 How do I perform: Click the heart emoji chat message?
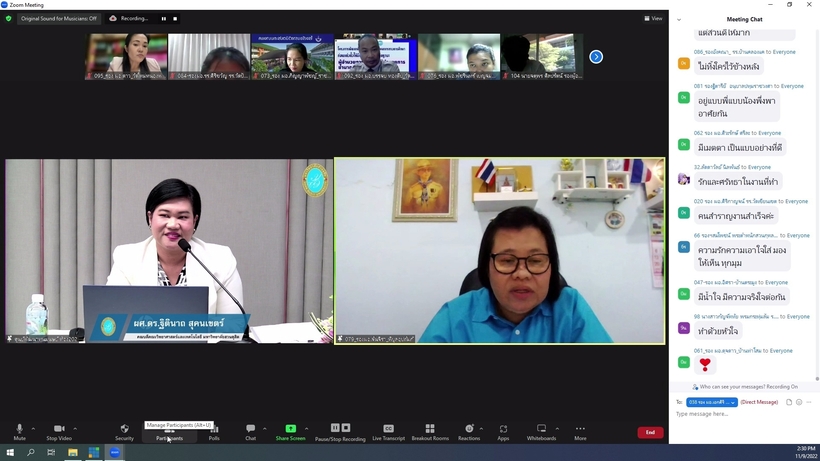pyautogui.click(x=705, y=364)
